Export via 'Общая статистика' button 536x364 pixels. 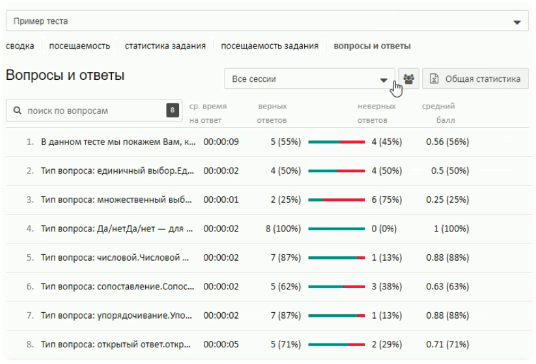475,79
